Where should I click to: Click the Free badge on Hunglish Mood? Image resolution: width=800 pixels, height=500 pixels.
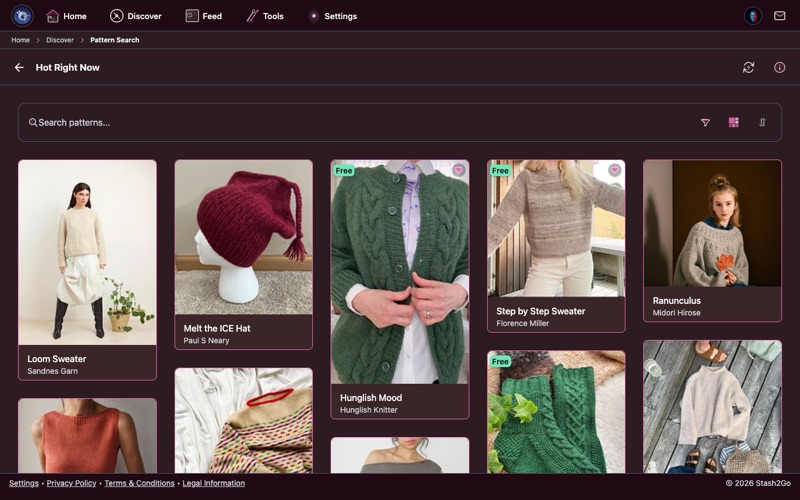click(344, 170)
